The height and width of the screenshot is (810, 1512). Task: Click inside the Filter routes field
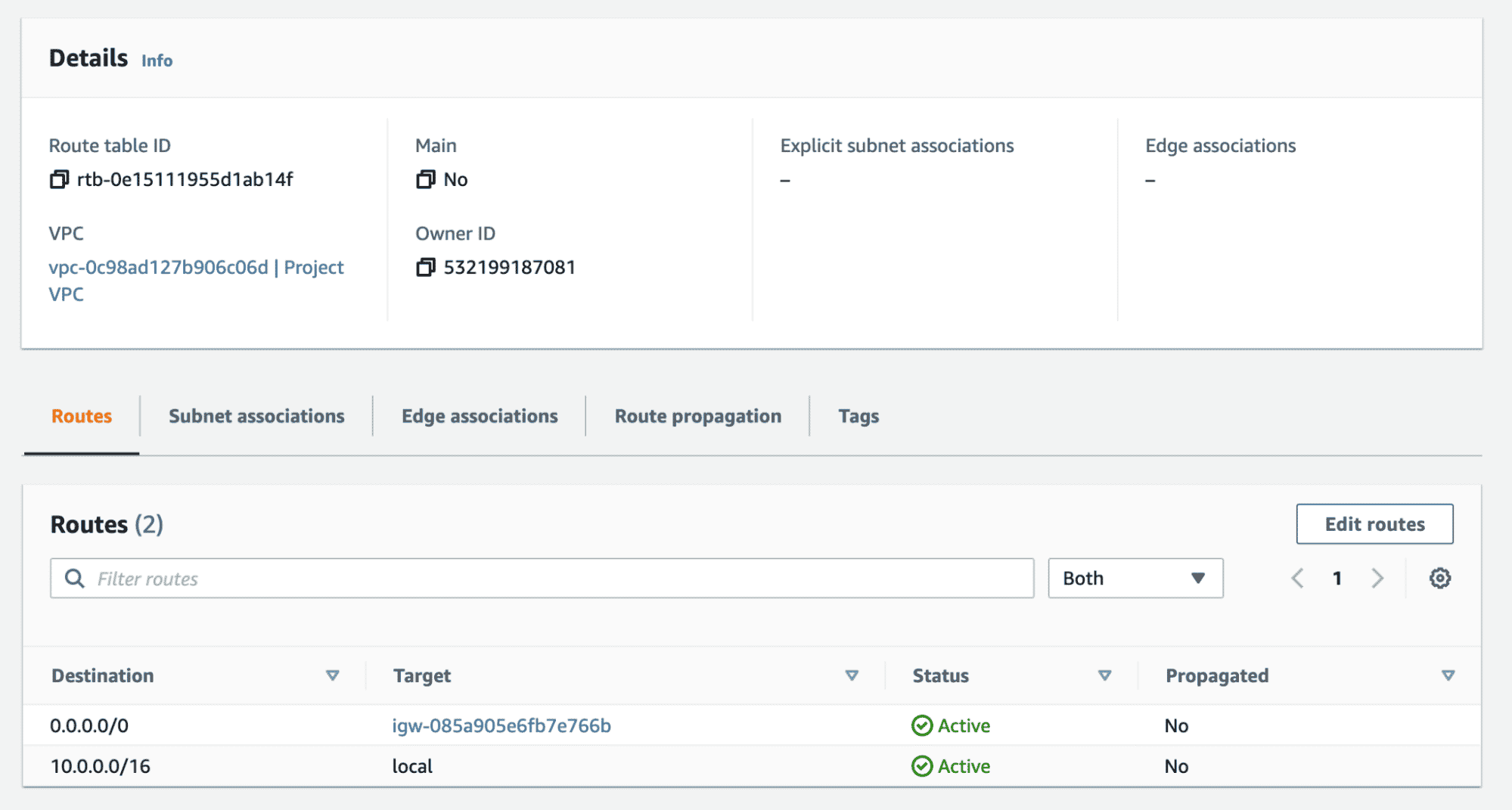pyautogui.click(x=529, y=578)
